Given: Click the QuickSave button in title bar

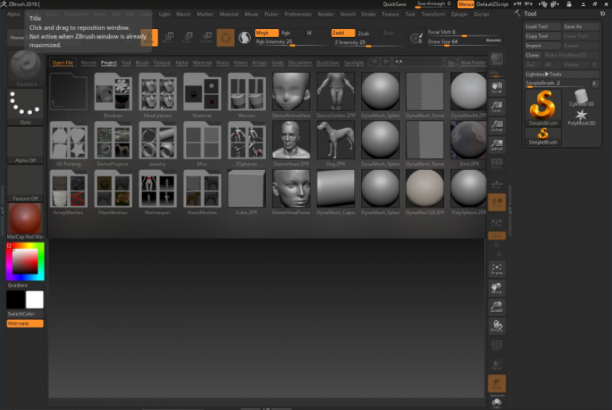Looking at the screenshot, I should pos(394,4).
